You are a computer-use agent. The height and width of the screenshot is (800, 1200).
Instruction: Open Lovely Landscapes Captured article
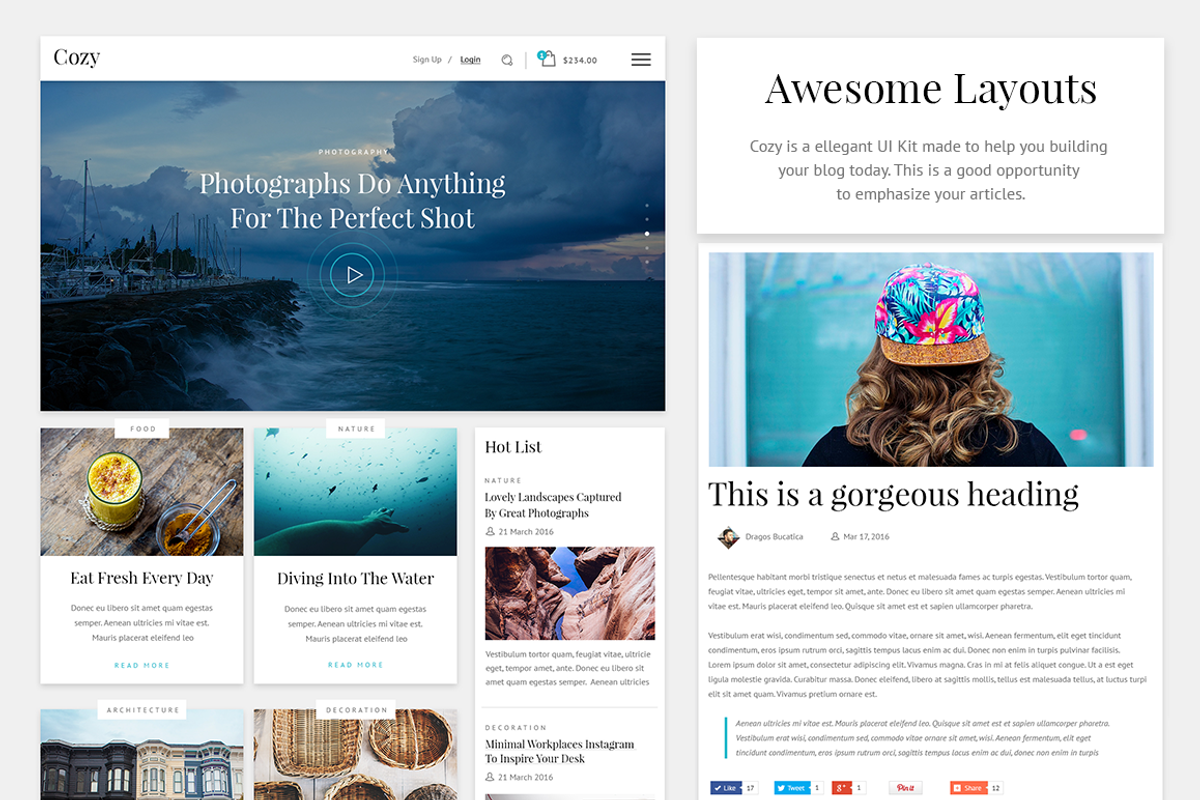(553, 505)
